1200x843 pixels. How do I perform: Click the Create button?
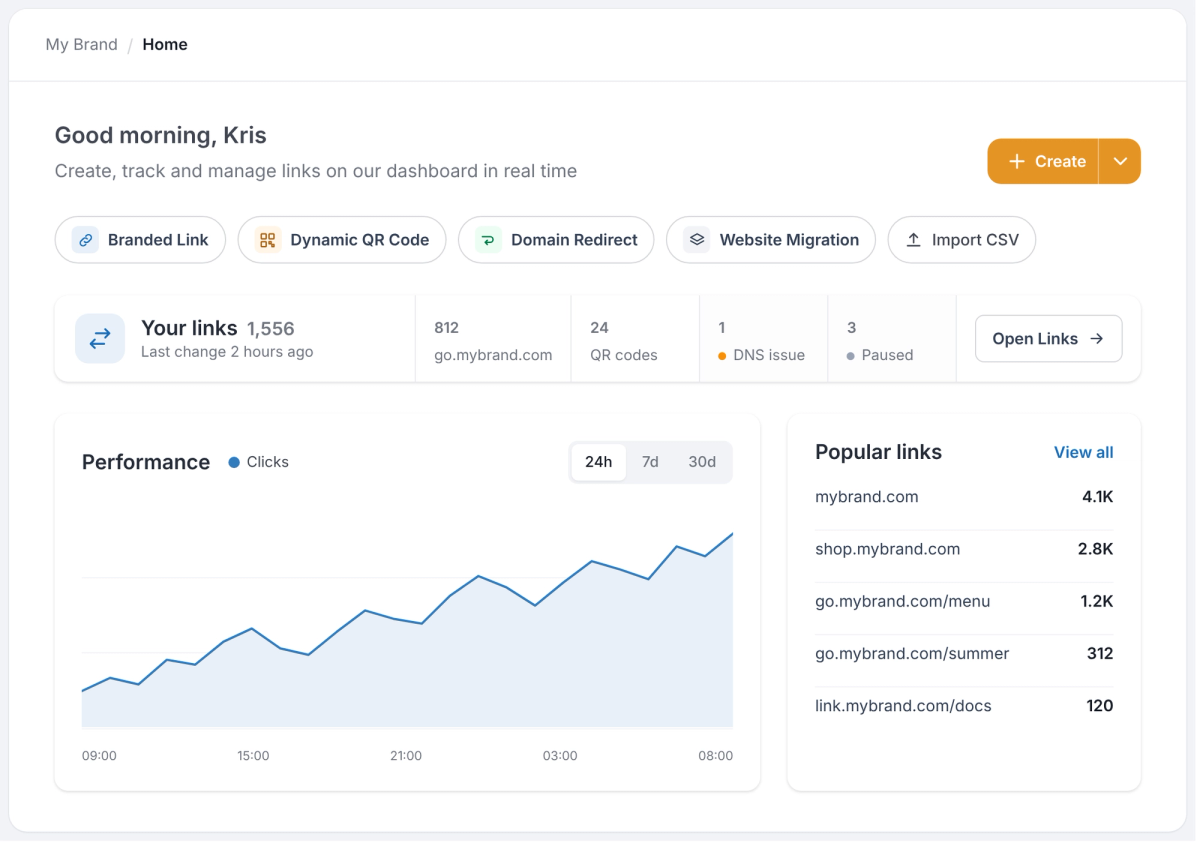click(1043, 161)
